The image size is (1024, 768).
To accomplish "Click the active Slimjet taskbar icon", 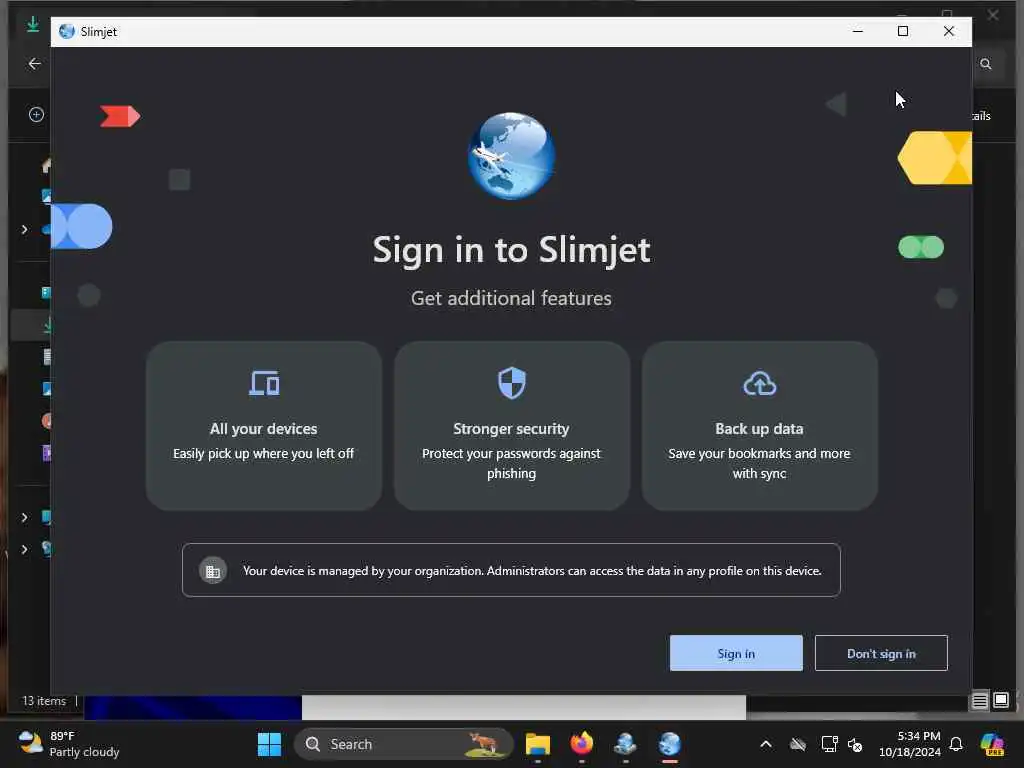I will [669, 743].
